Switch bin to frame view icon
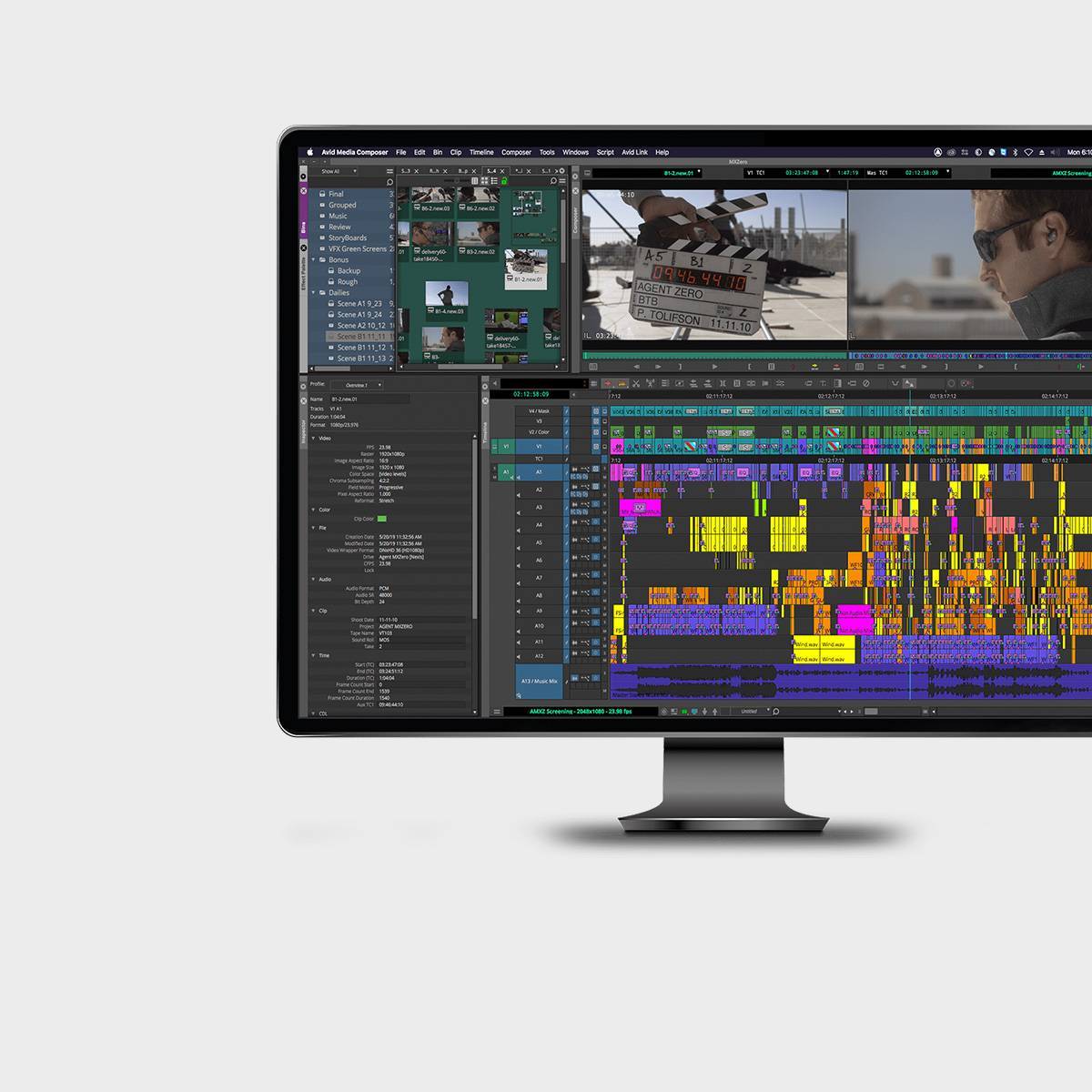Viewport: 1092px width, 1092px height. (485, 181)
